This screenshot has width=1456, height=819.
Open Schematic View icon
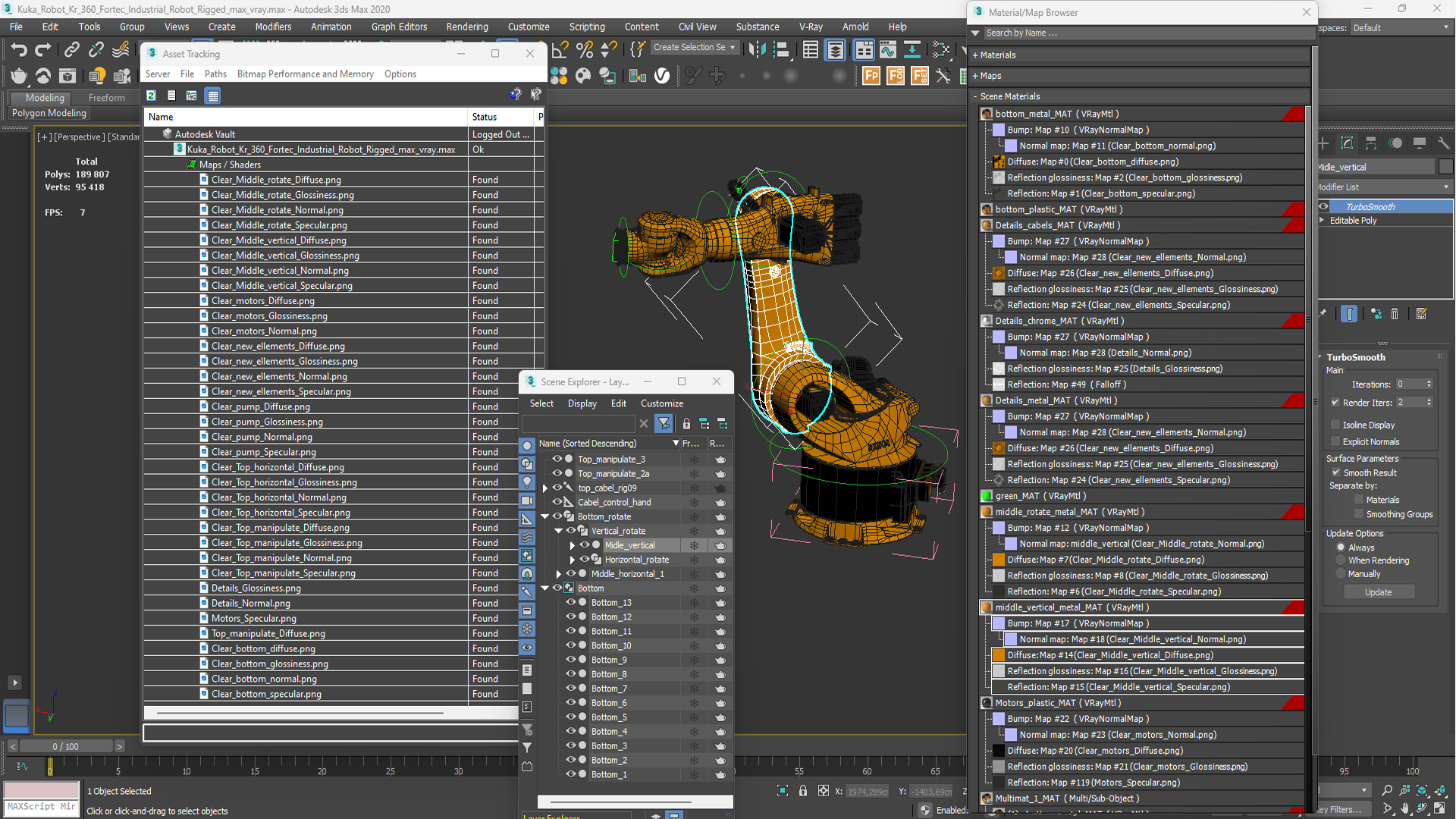click(912, 50)
